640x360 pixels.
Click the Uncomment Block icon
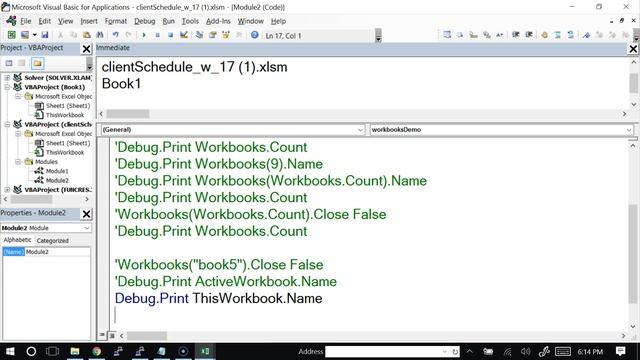[571, 35]
